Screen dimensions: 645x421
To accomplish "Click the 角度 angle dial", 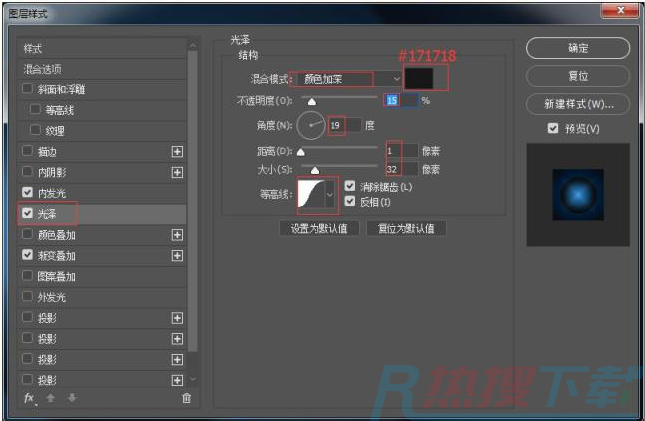I will point(312,126).
